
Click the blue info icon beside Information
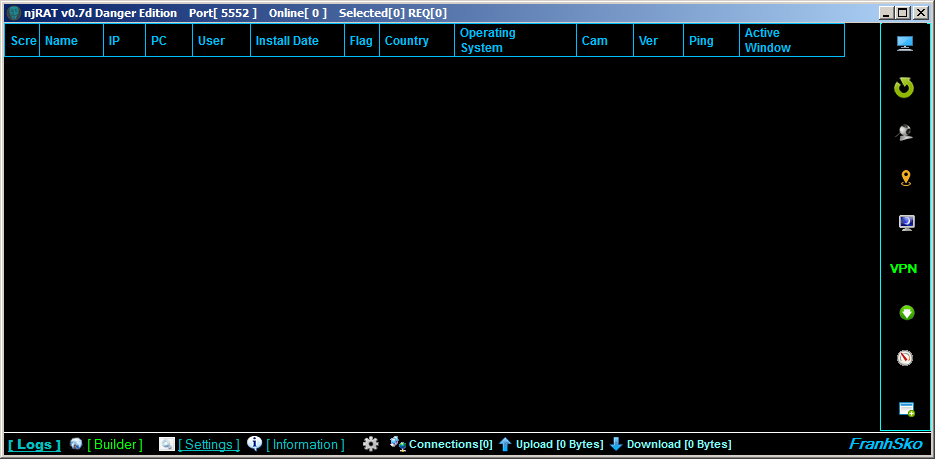255,444
